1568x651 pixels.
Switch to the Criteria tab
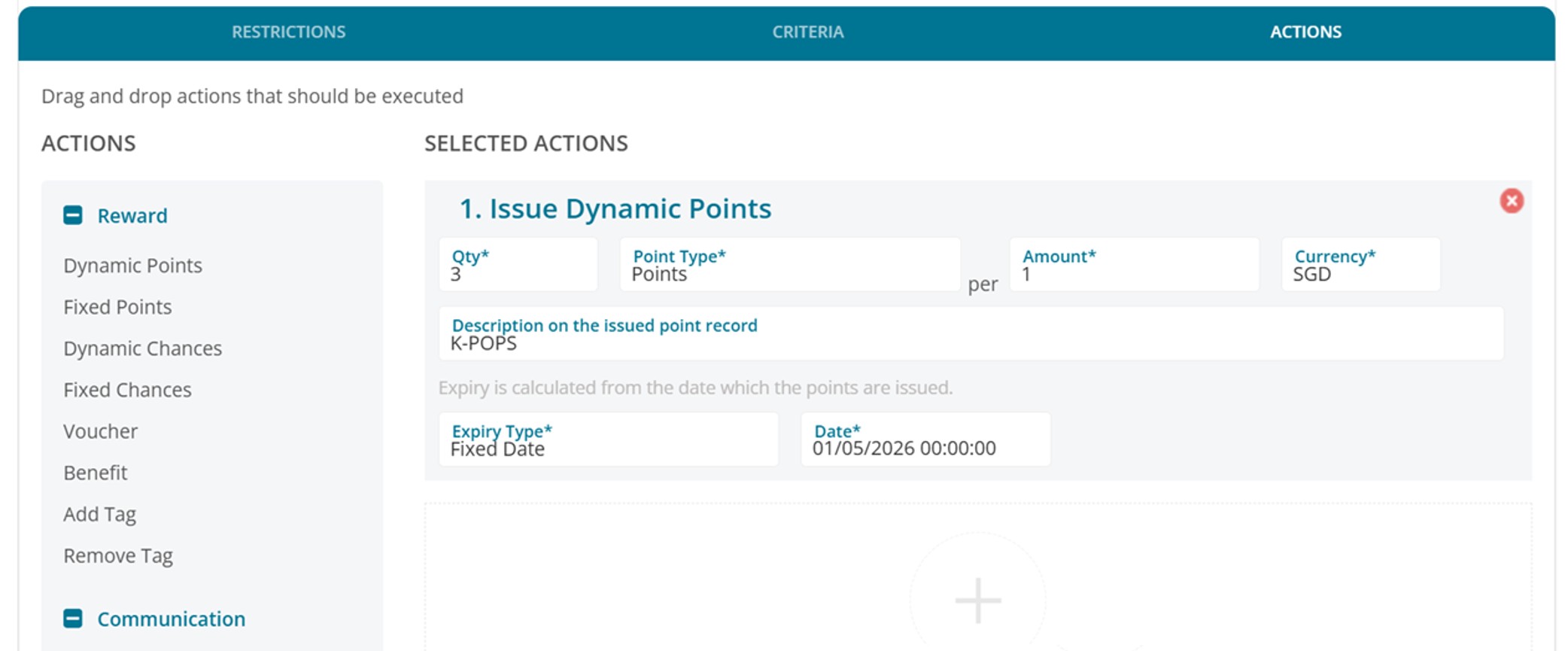point(807,32)
